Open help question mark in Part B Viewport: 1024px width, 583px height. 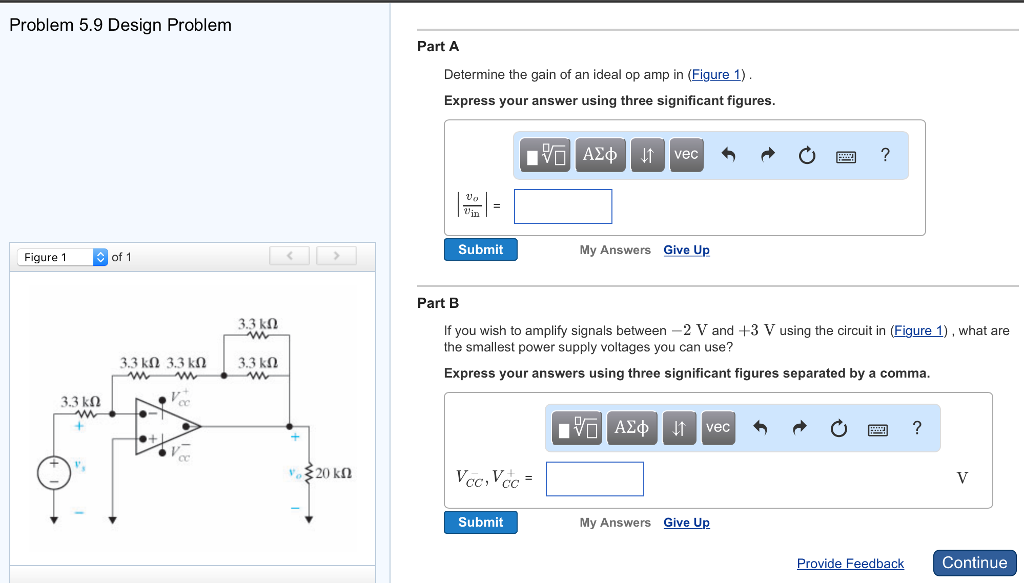[x=917, y=428]
